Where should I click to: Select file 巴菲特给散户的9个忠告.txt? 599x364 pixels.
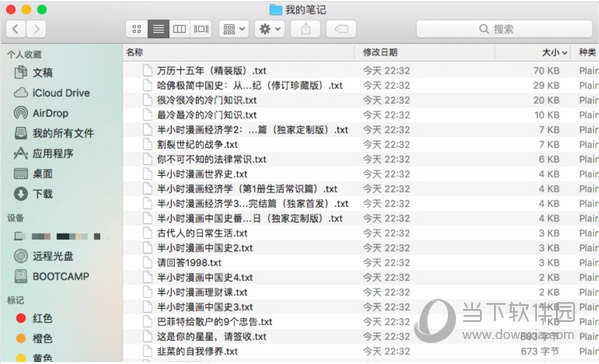pos(214,322)
